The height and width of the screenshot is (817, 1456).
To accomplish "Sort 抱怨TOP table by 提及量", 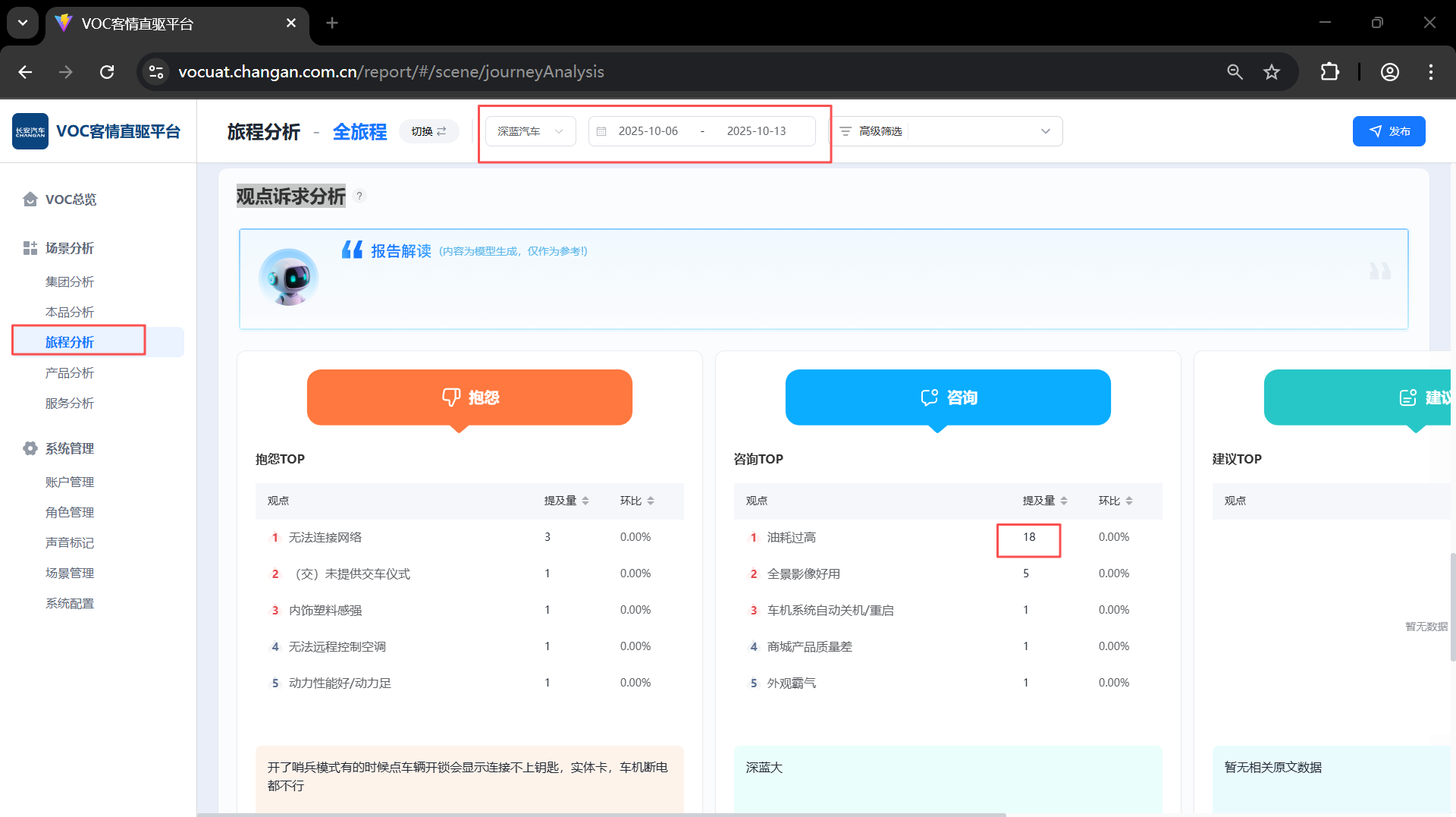I will (585, 501).
